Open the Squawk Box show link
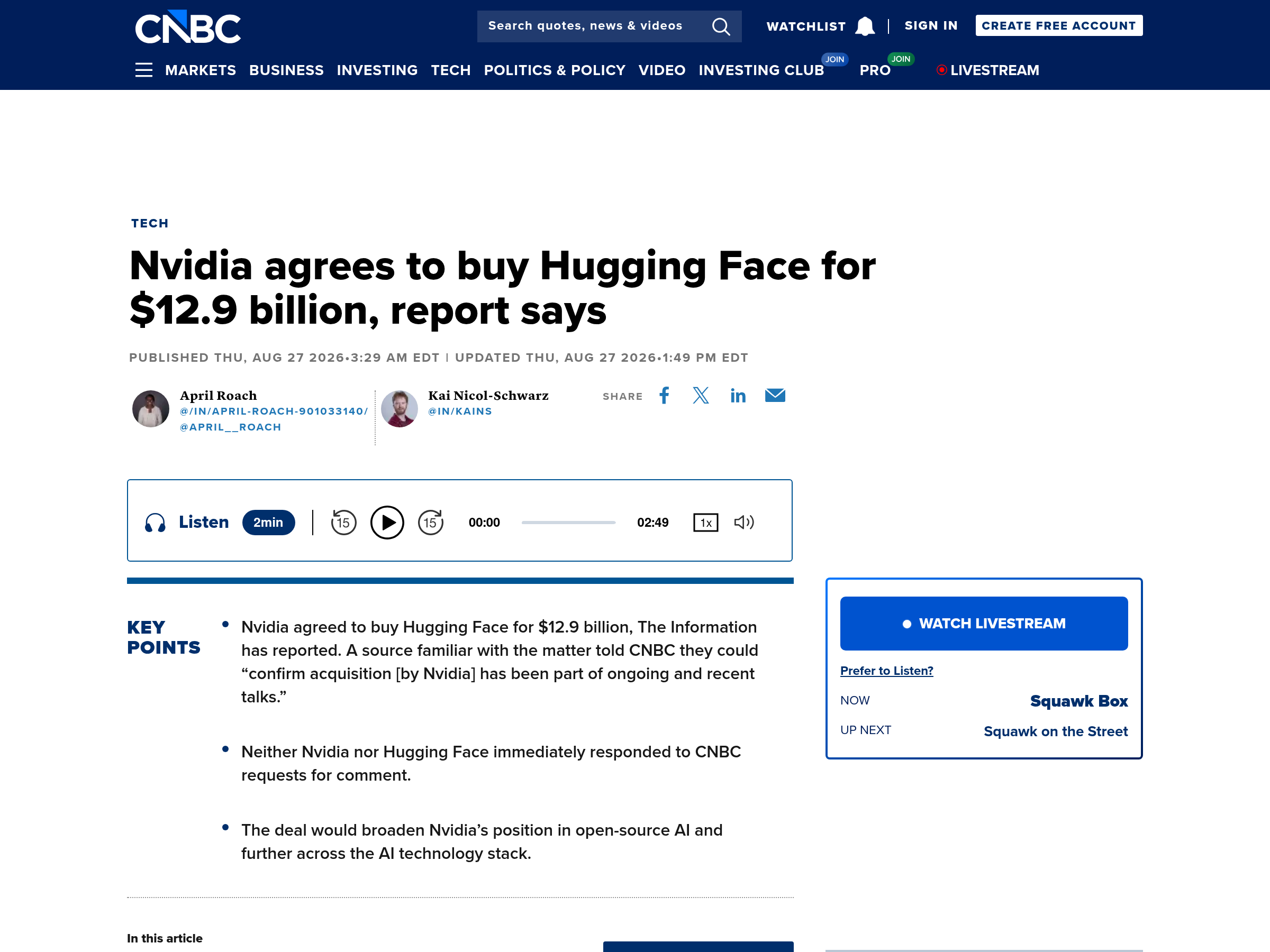The width and height of the screenshot is (1270, 952). coord(1078,701)
